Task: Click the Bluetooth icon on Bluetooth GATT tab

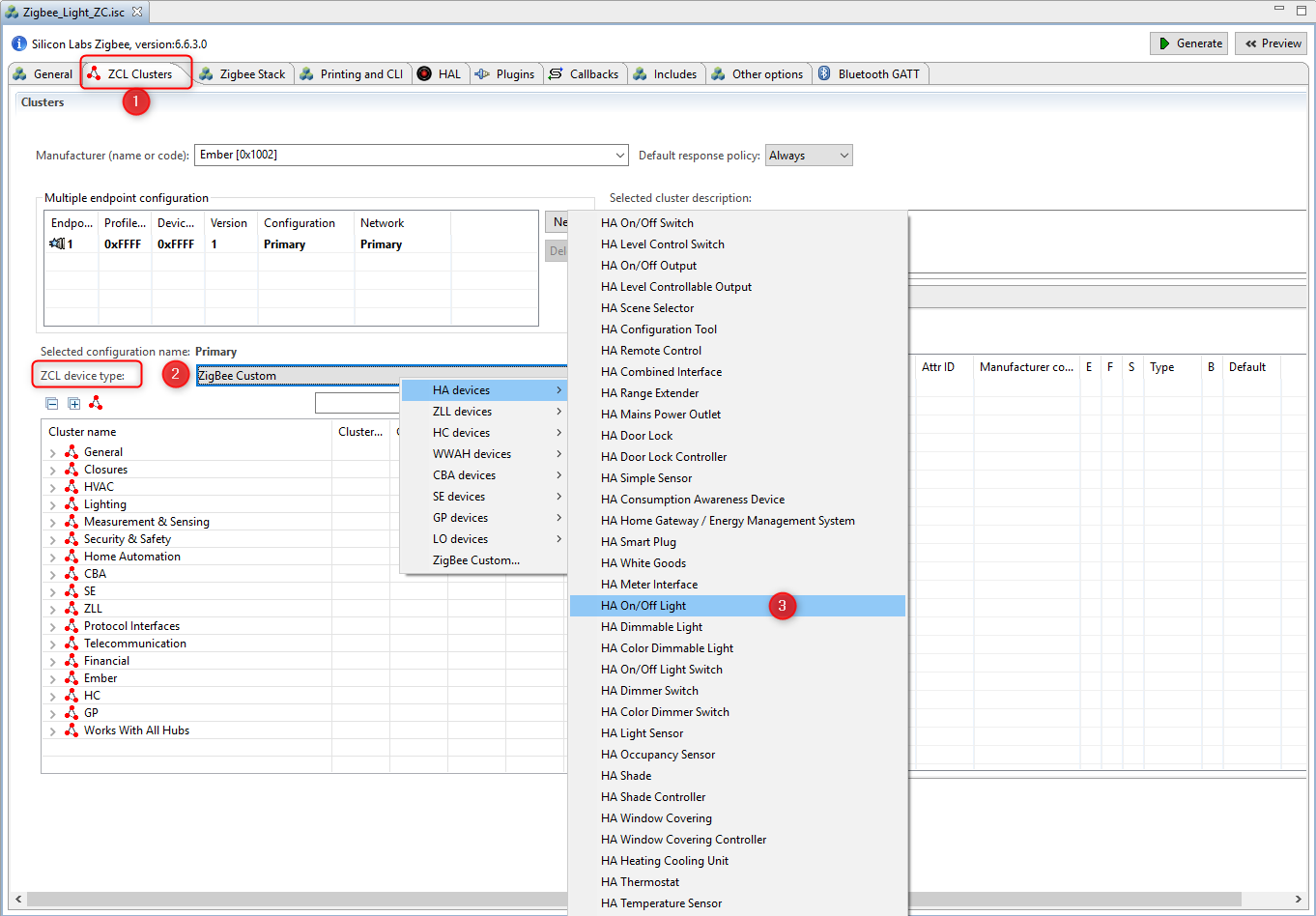Action: pos(824,74)
